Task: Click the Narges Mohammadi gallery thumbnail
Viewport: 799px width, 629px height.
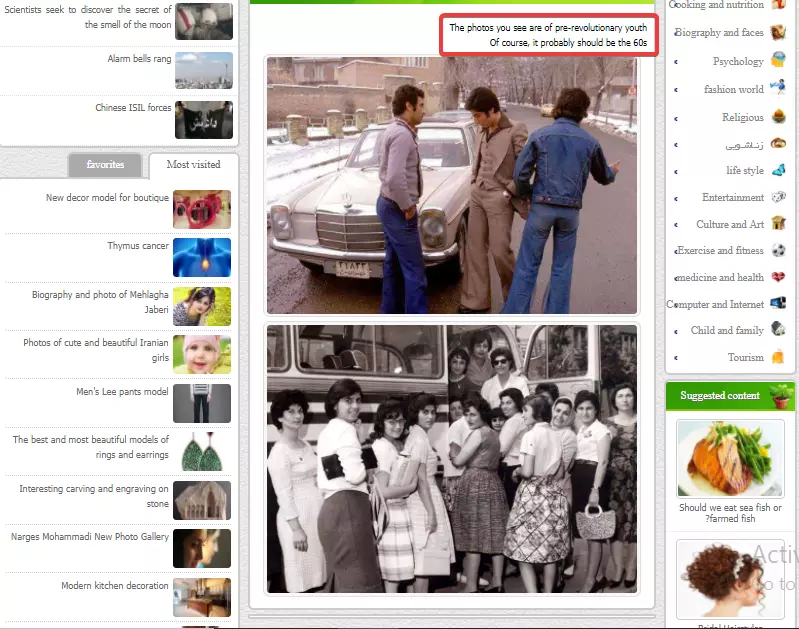Action: point(202,548)
